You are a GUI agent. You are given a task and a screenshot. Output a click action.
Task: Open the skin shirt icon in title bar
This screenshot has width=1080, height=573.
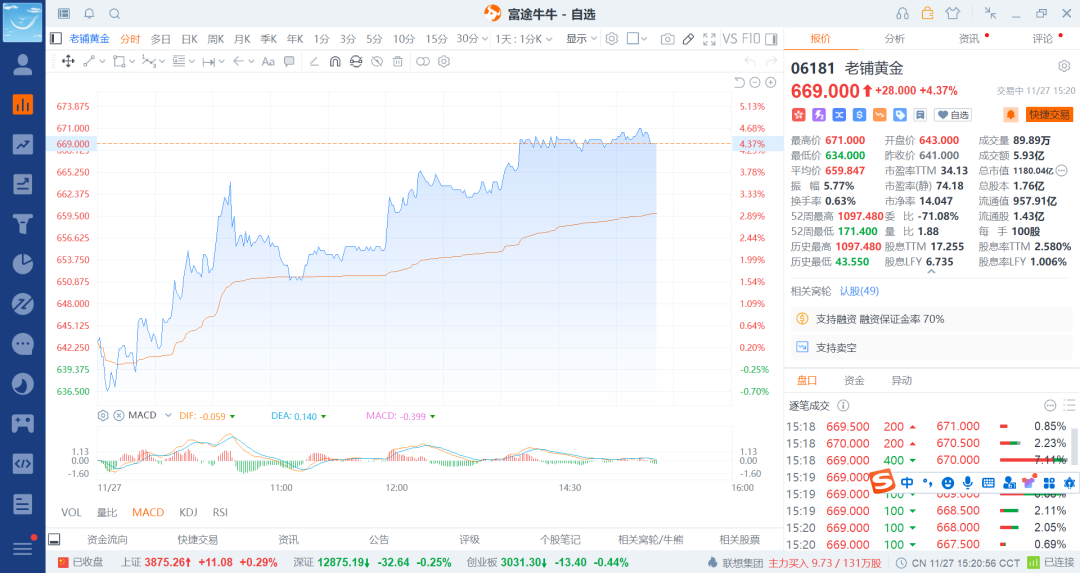(x=953, y=14)
